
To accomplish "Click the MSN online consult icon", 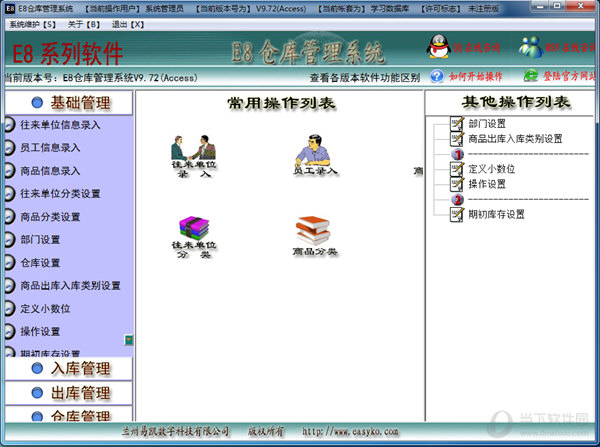I will [531, 47].
